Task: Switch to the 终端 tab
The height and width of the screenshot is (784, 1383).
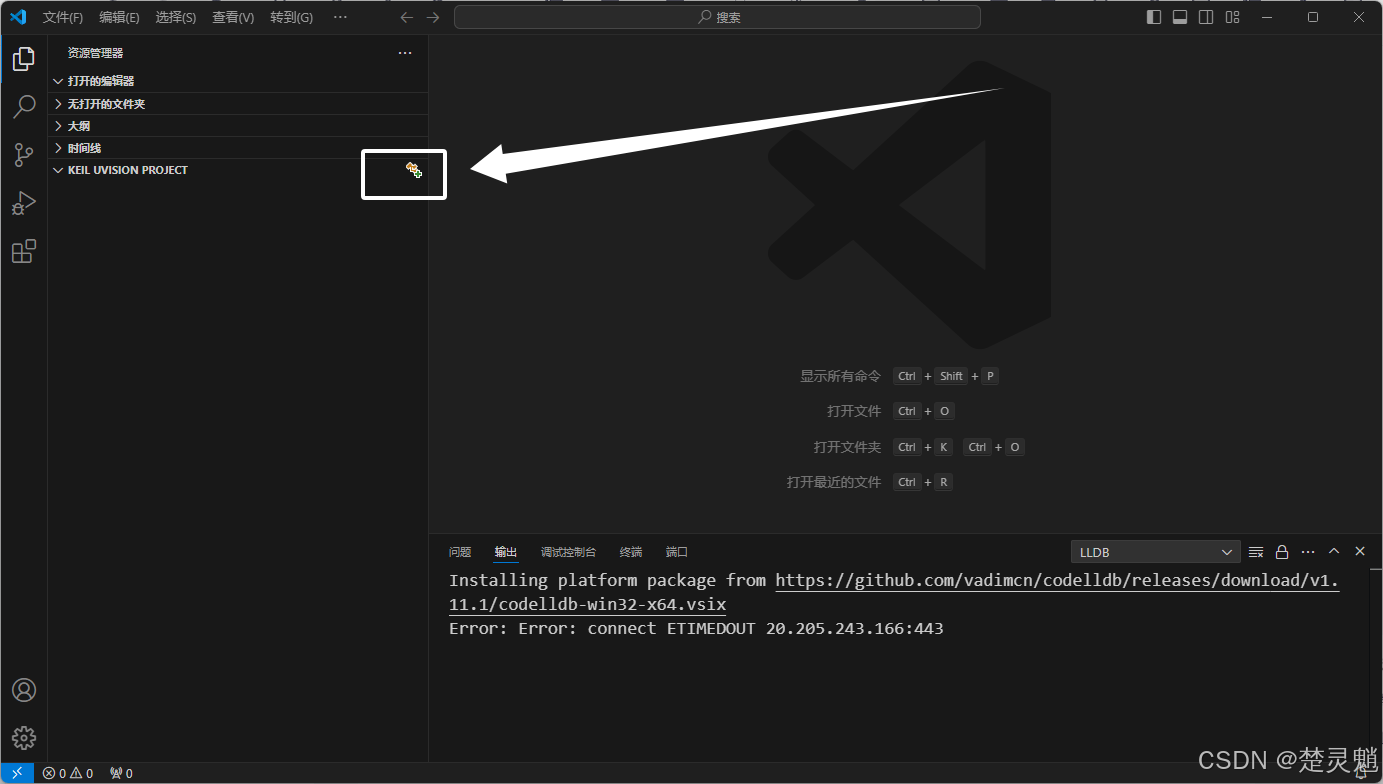Action: pyautogui.click(x=631, y=552)
